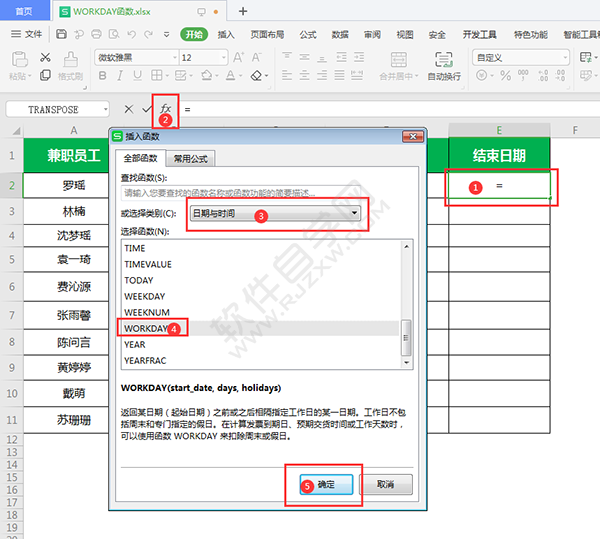Click the Top Align icon
Screen dimensions: 600x539
click(x=287, y=57)
